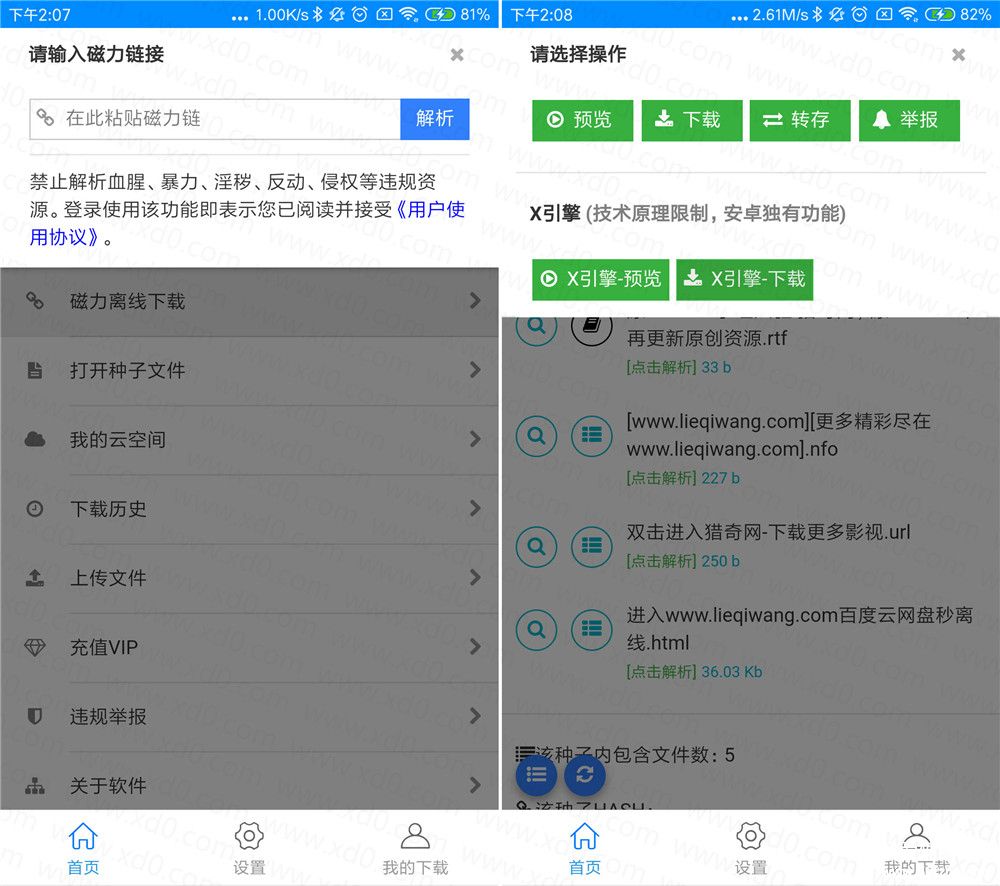This screenshot has width=1000, height=886.
Task: Tap the blue floating refresh button
Action: click(x=585, y=775)
